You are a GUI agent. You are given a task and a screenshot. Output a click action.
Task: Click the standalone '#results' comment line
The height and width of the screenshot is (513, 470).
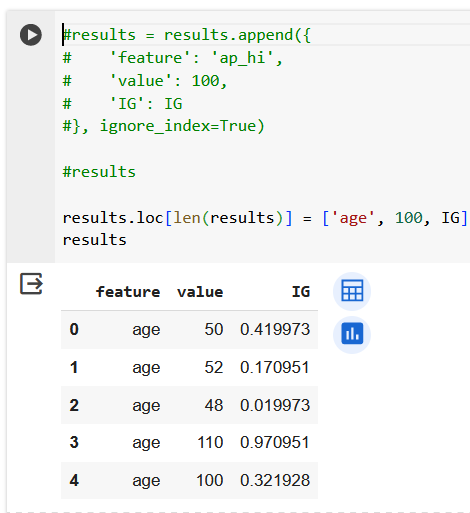[99, 172]
